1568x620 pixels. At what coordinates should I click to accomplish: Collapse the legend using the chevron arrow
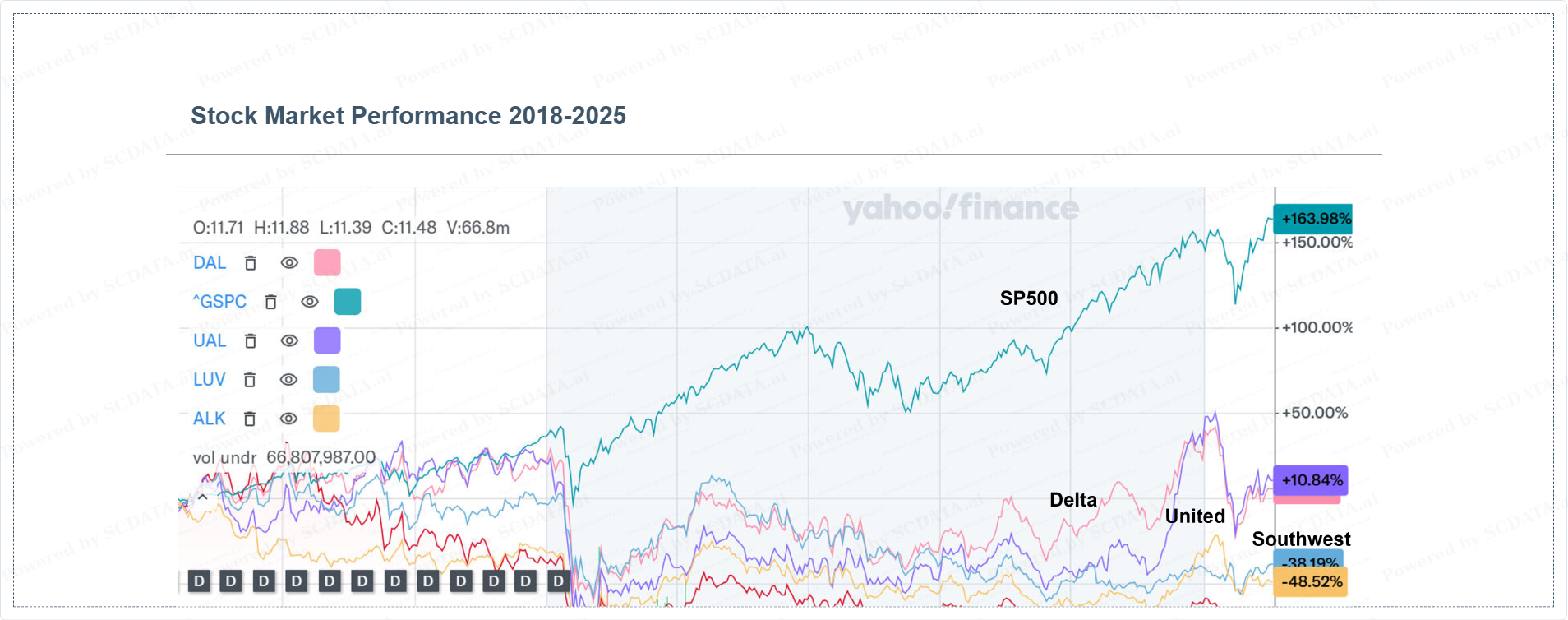[x=202, y=497]
